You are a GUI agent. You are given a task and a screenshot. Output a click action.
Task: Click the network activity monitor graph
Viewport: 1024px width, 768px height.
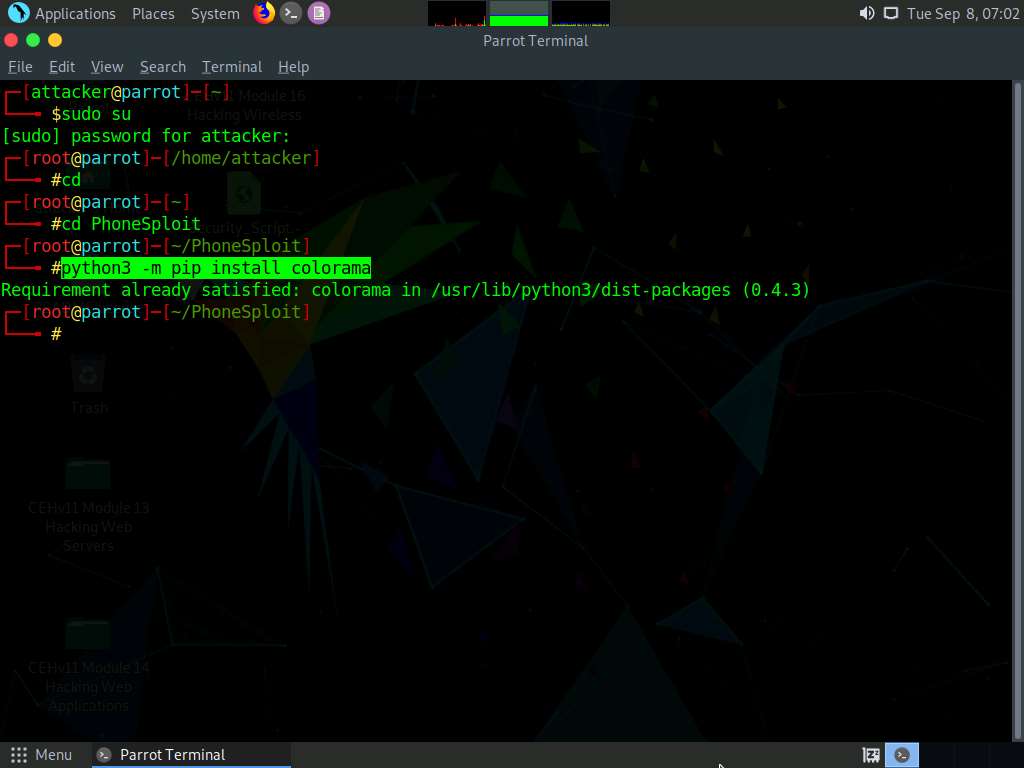click(581, 13)
